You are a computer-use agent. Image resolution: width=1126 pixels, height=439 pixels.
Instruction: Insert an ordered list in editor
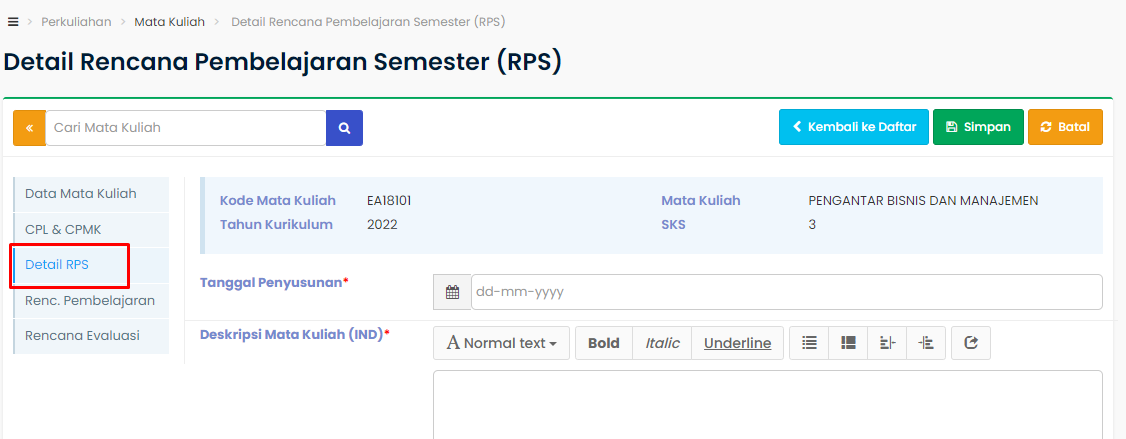[848, 343]
